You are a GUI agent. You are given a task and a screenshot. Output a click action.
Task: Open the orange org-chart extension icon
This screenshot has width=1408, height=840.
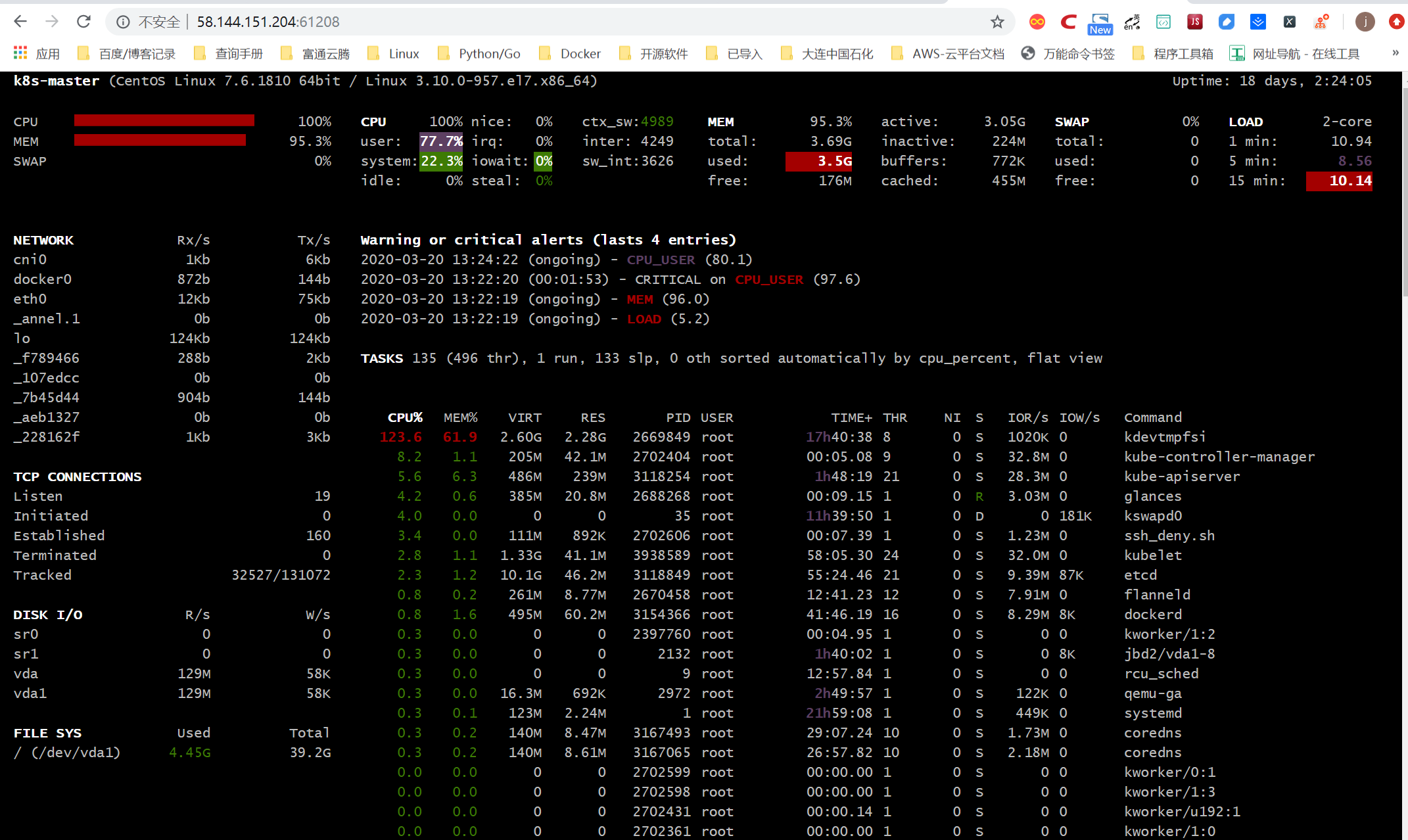pos(1321,22)
